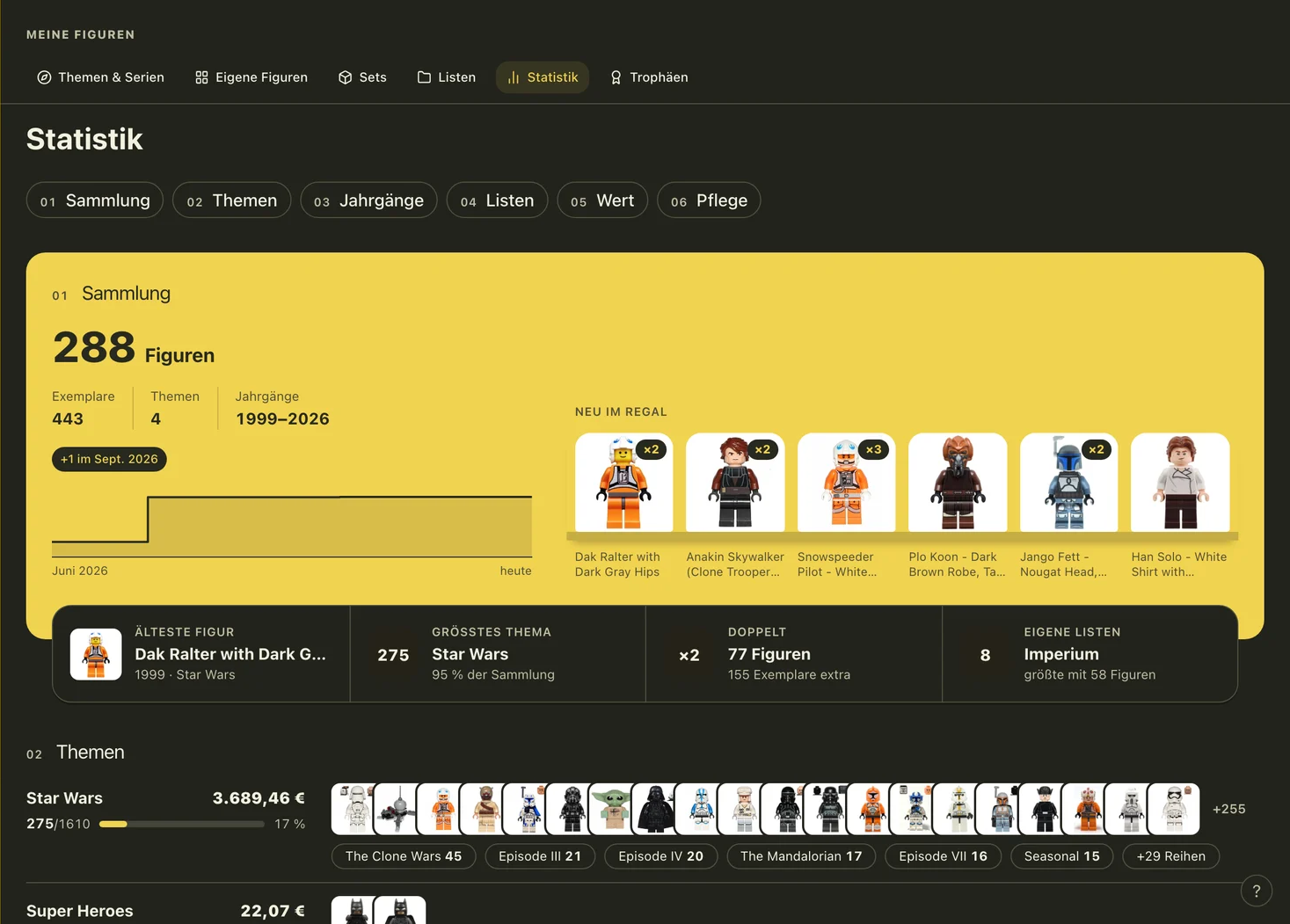Click the Jahrgänge 1999–2026 value
The height and width of the screenshot is (924, 1290).
[282, 418]
